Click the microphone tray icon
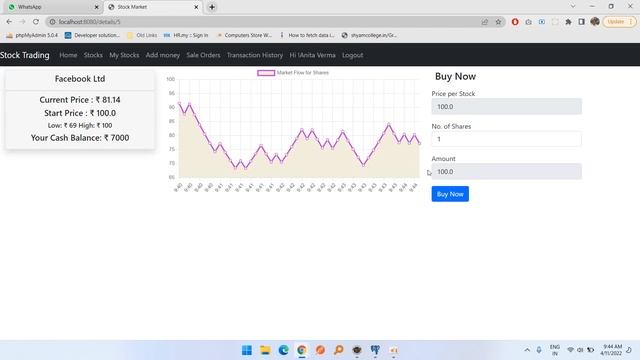Screen dimensions: 640x360 [x=539, y=350]
